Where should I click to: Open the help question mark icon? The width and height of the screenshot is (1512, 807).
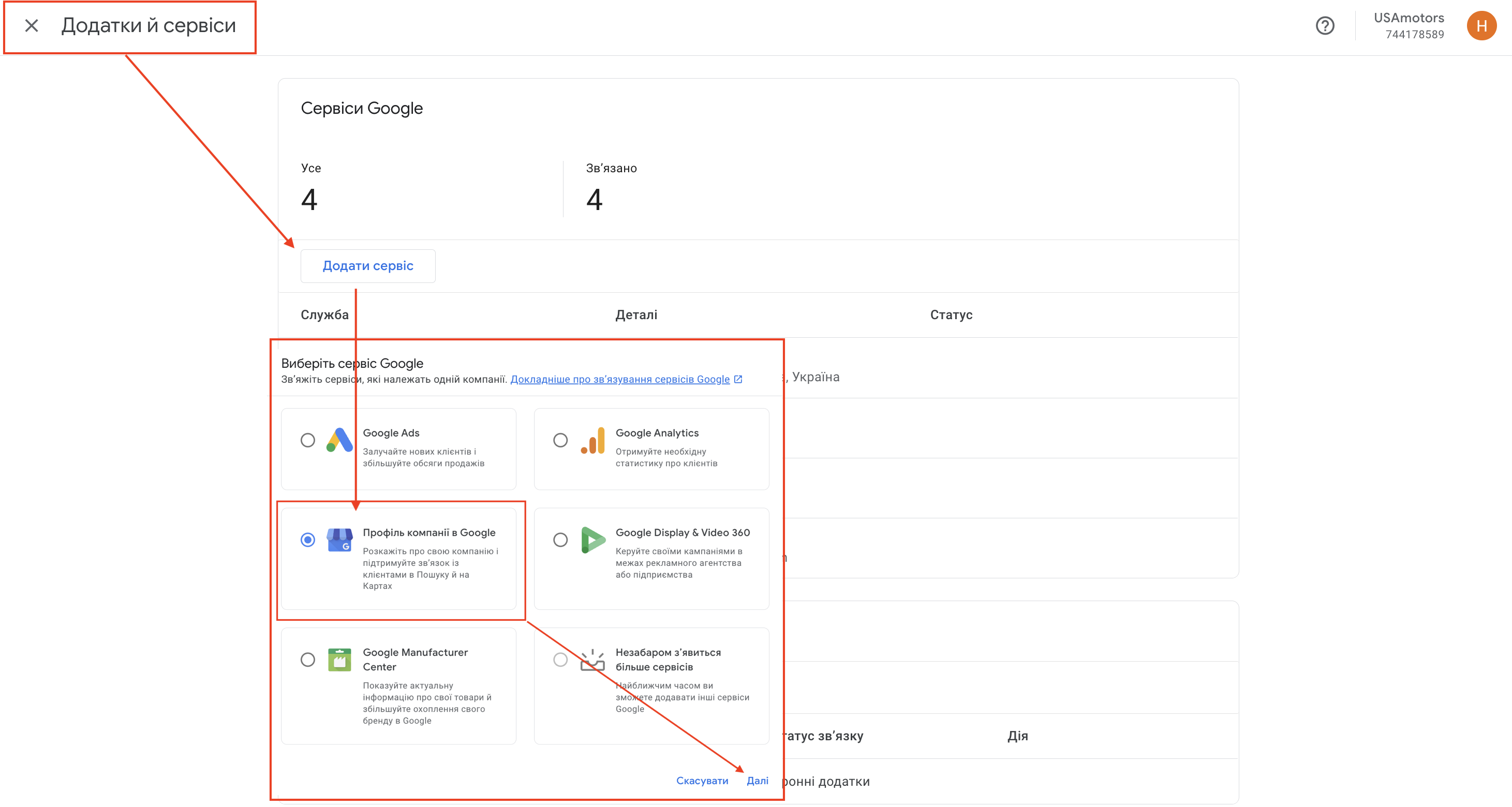click(x=1325, y=26)
